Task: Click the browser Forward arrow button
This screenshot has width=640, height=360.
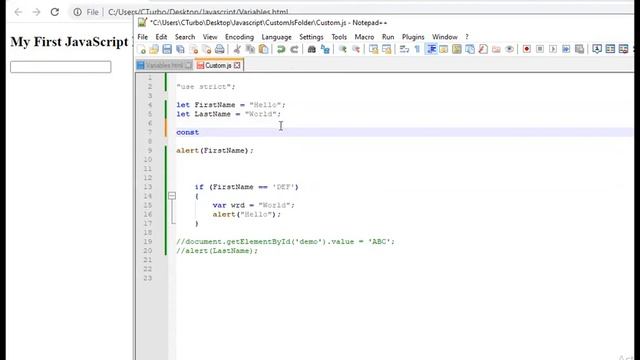Action: 36,12
